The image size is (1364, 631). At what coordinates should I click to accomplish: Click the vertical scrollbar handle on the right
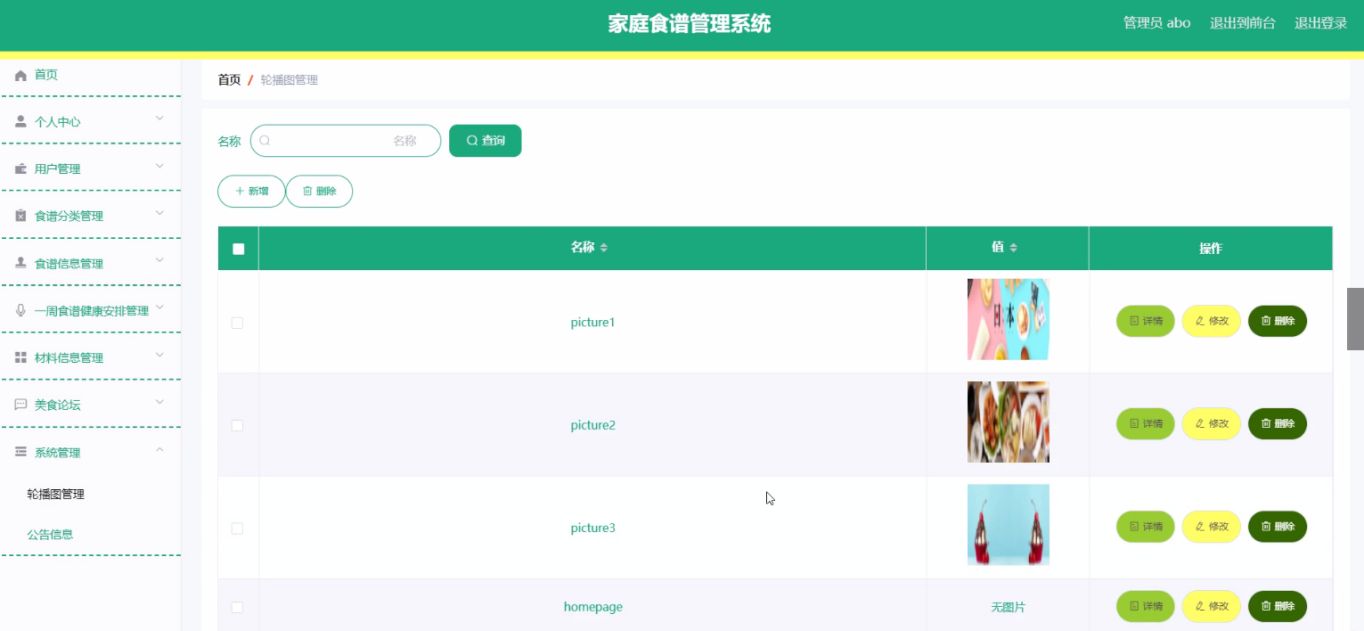pos(1355,318)
